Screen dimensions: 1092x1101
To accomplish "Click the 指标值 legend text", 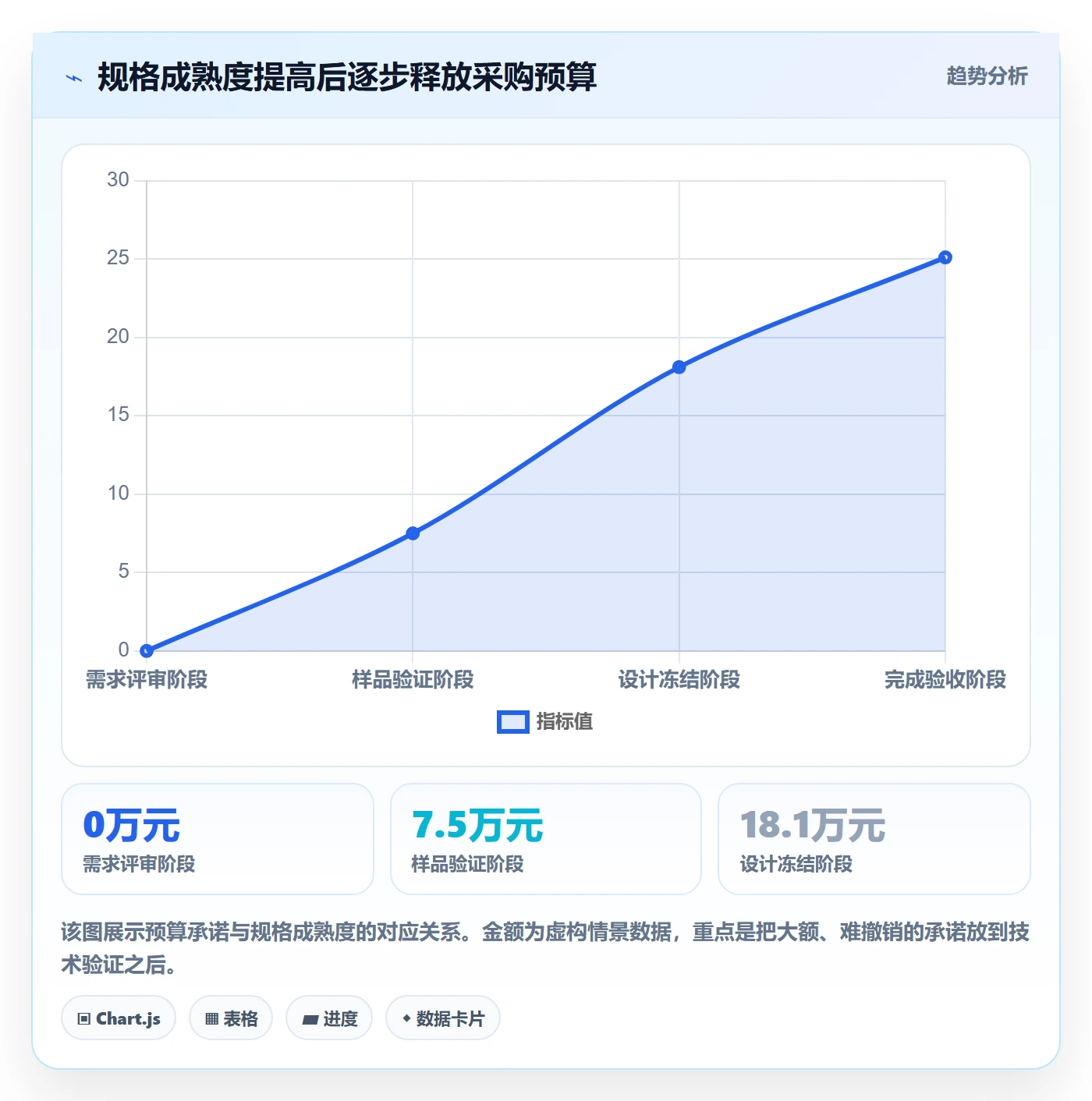I will (x=565, y=722).
